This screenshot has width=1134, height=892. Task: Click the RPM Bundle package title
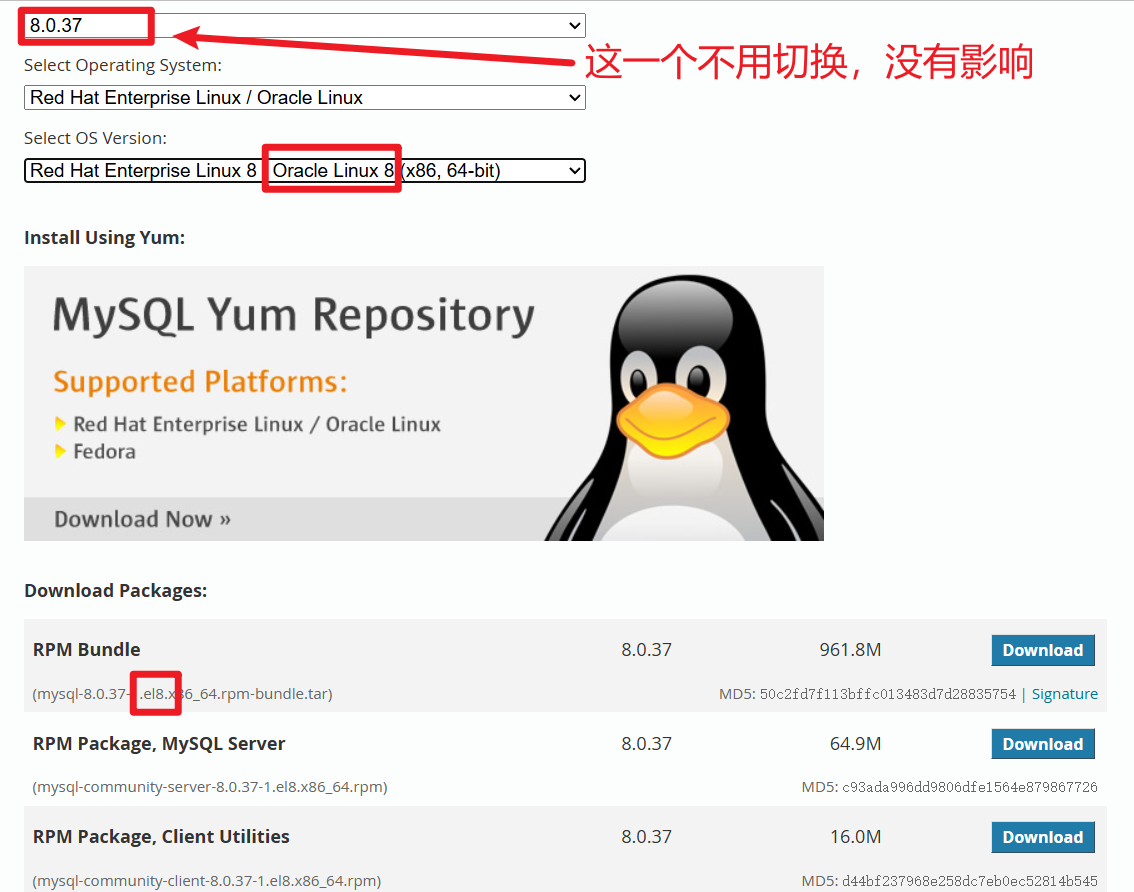tap(87, 650)
